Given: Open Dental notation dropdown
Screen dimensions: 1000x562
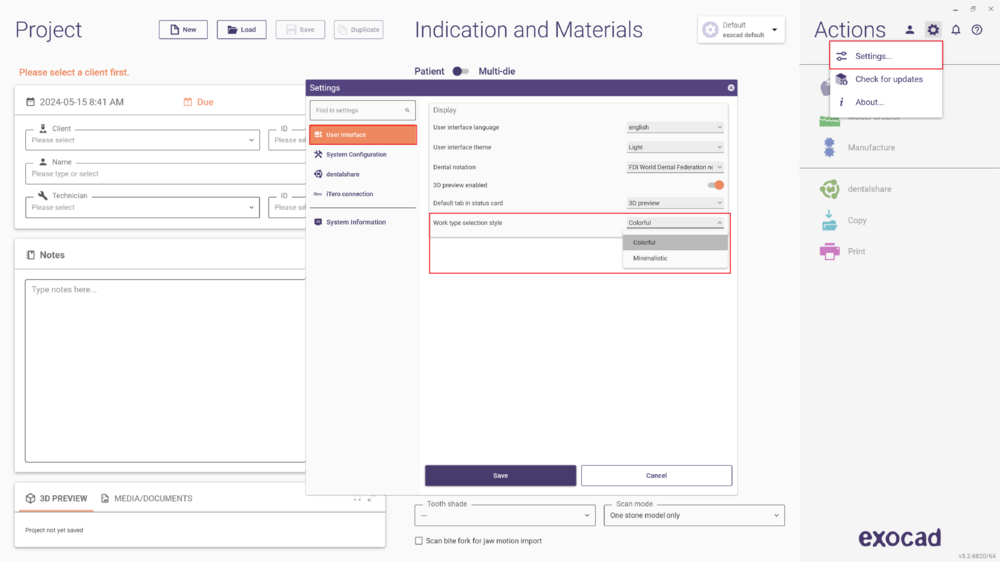Looking at the screenshot, I should (675, 167).
